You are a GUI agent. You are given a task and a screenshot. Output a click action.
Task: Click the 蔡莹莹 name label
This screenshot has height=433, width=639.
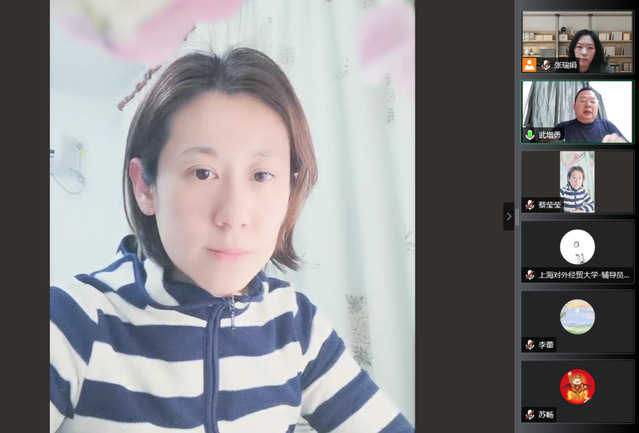coord(551,205)
